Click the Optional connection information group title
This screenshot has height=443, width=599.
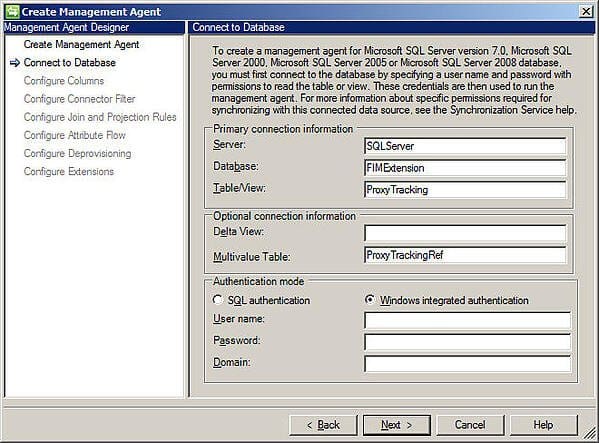coord(284,216)
